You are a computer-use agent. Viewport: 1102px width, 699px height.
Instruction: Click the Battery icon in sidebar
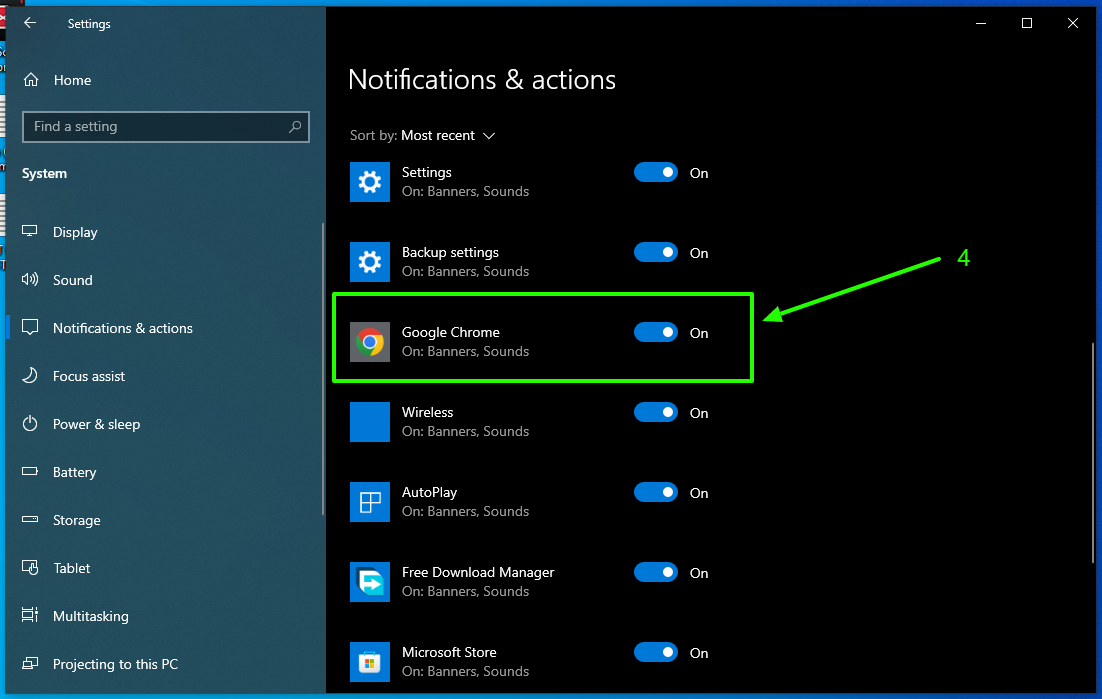[x=30, y=471]
